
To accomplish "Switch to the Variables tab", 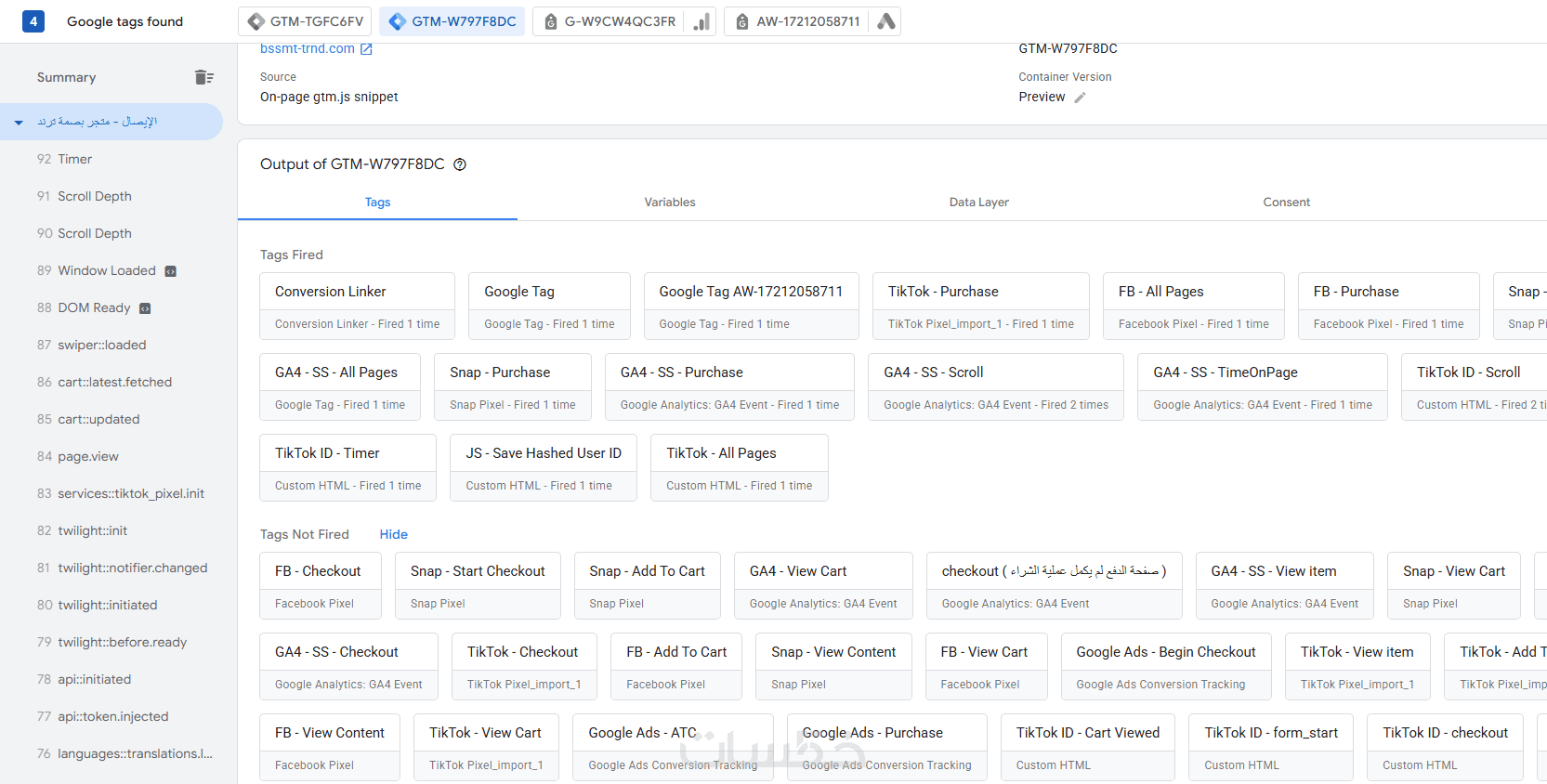I will click(x=670, y=203).
